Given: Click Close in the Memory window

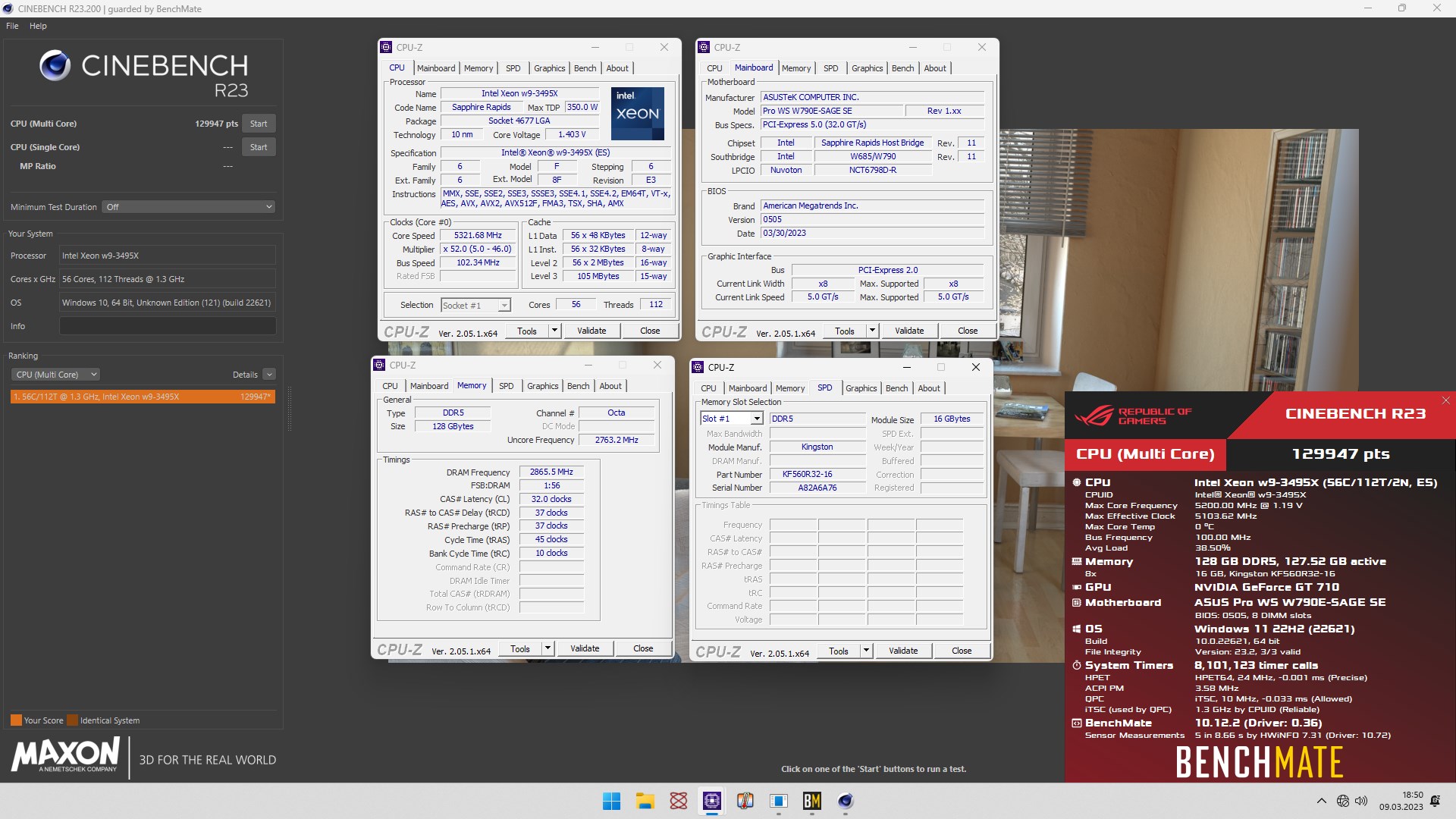Looking at the screenshot, I should click(643, 648).
